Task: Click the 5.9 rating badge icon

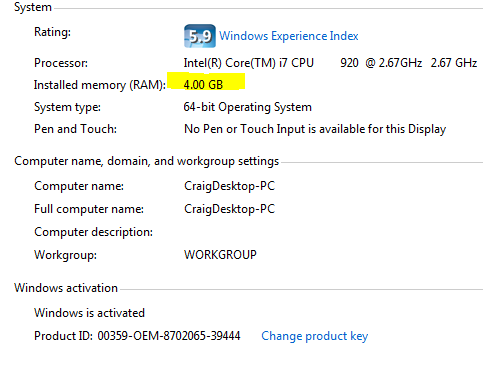Action: click(x=200, y=36)
